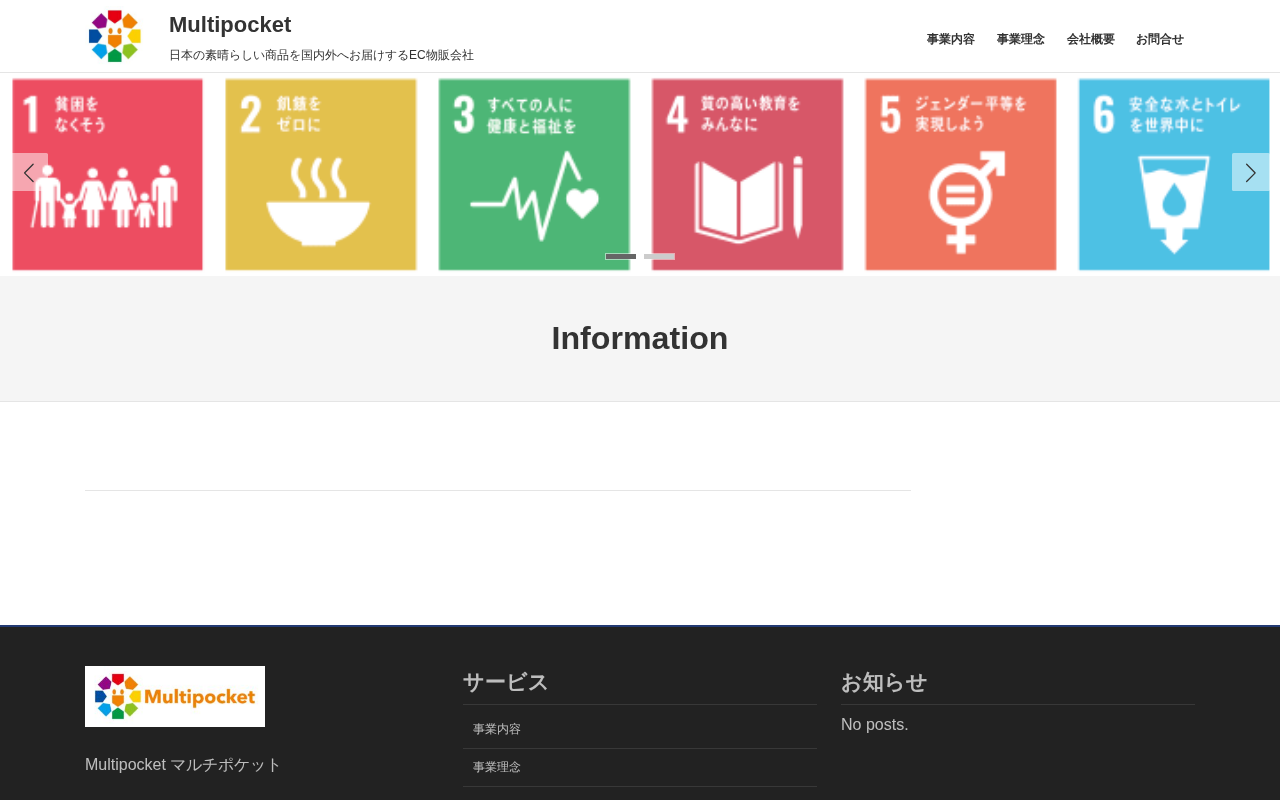Show the previous slide with the left arrow
1280x800 pixels.
pos(29,172)
